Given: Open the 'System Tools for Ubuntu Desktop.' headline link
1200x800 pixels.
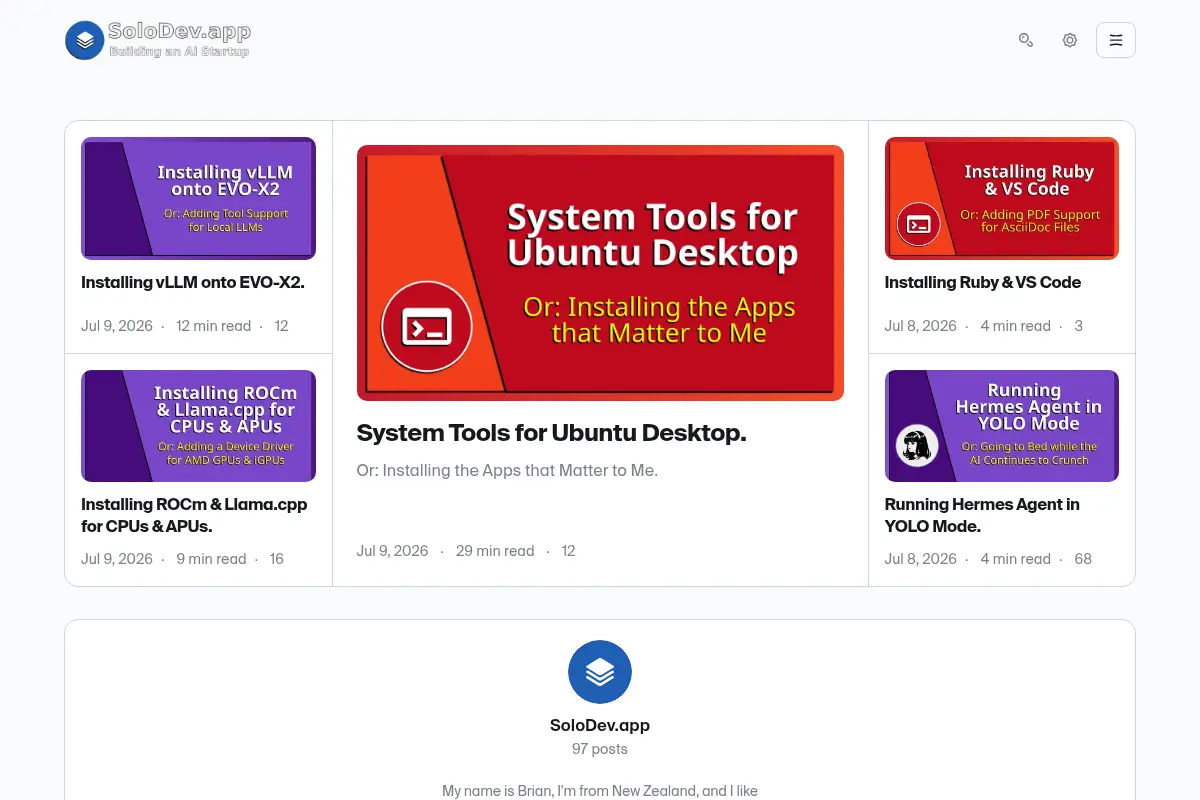Looking at the screenshot, I should pos(552,433).
